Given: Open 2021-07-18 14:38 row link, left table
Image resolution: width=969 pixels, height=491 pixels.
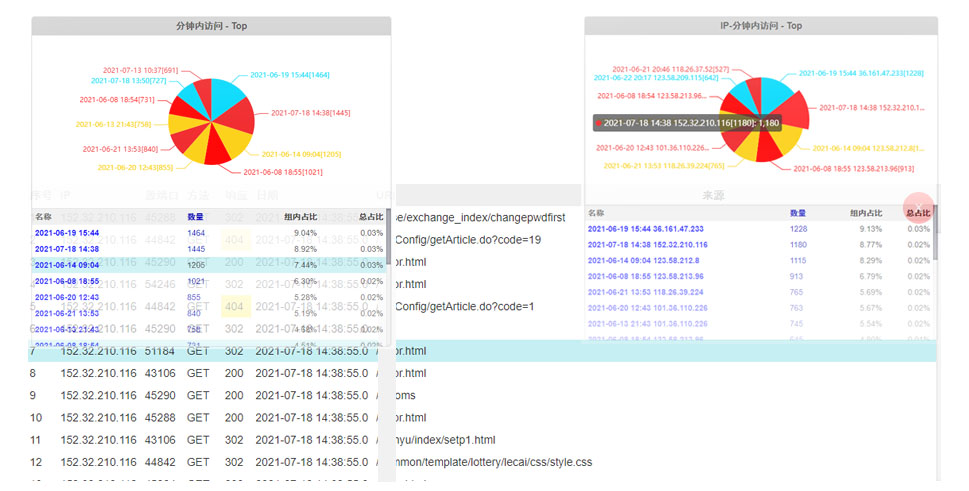Looking at the screenshot, I should pyautogui.click(x=67, y=249).
